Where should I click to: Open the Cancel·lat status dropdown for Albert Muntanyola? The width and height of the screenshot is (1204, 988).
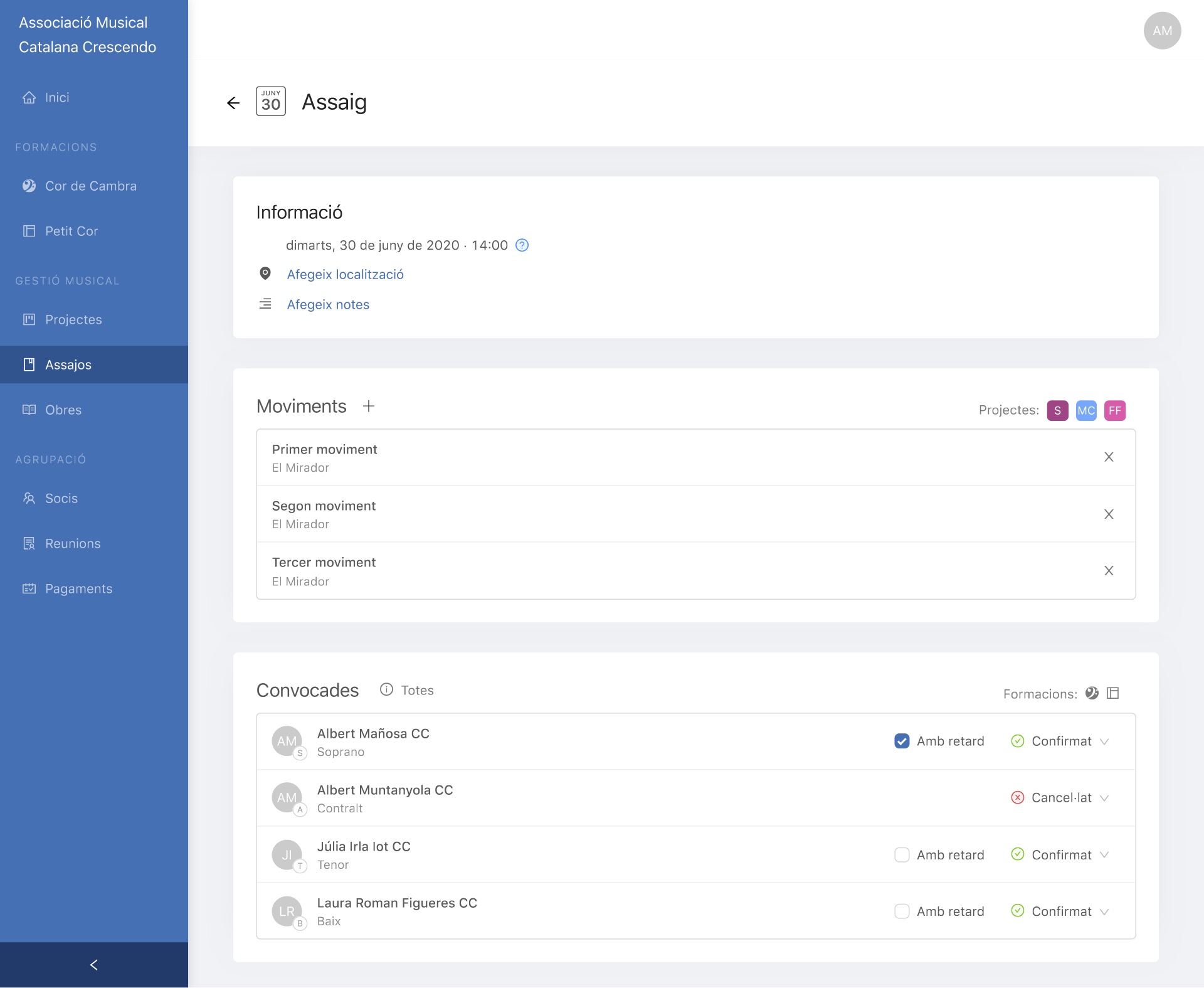[x=1104, y=798]
